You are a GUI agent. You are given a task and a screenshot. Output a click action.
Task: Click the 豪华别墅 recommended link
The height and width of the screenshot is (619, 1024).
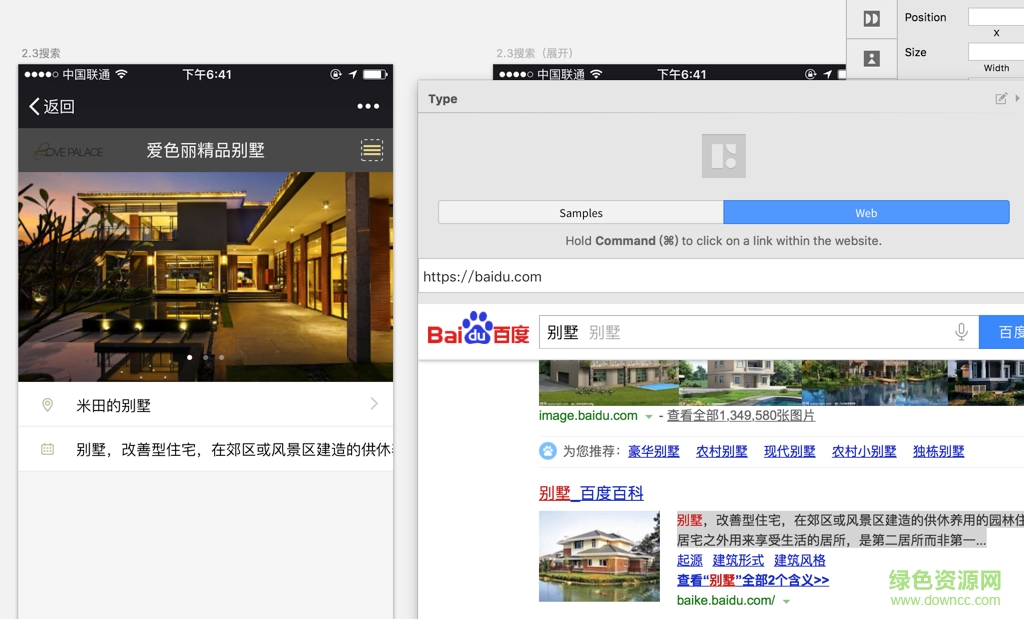pyautogui.click(x=654, y=452)
